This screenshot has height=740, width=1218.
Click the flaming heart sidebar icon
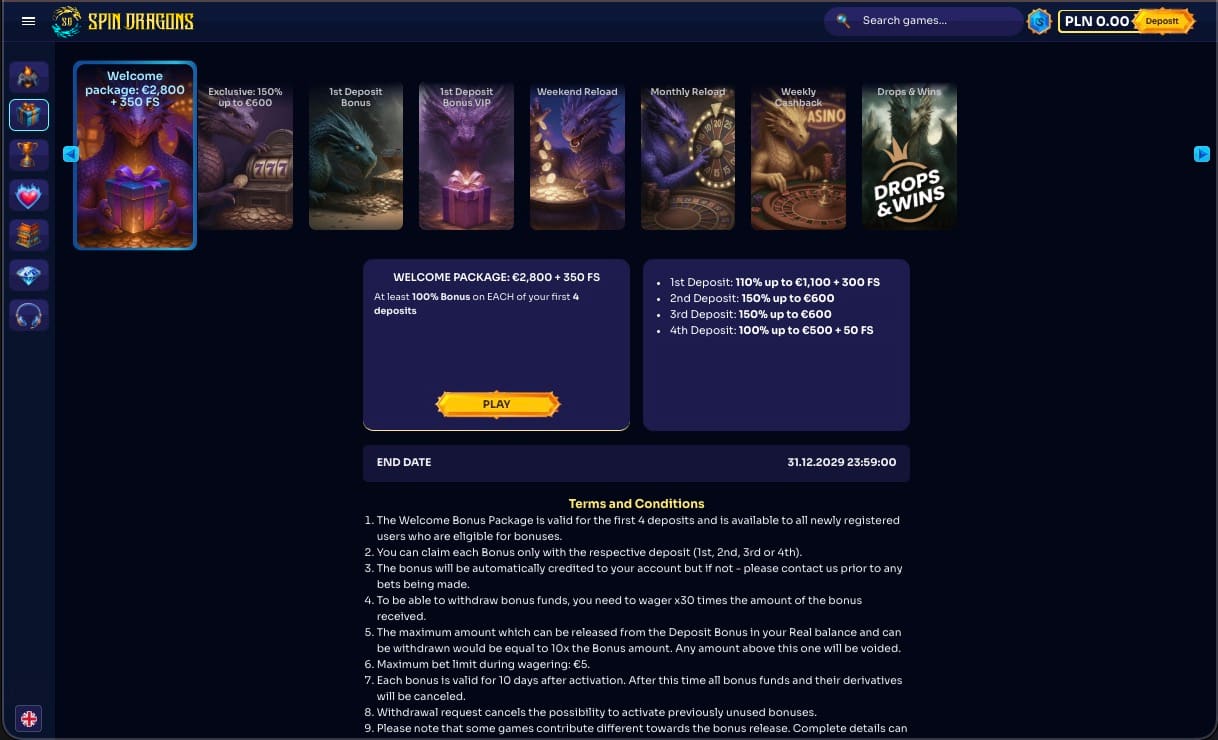tap(29, 195)
